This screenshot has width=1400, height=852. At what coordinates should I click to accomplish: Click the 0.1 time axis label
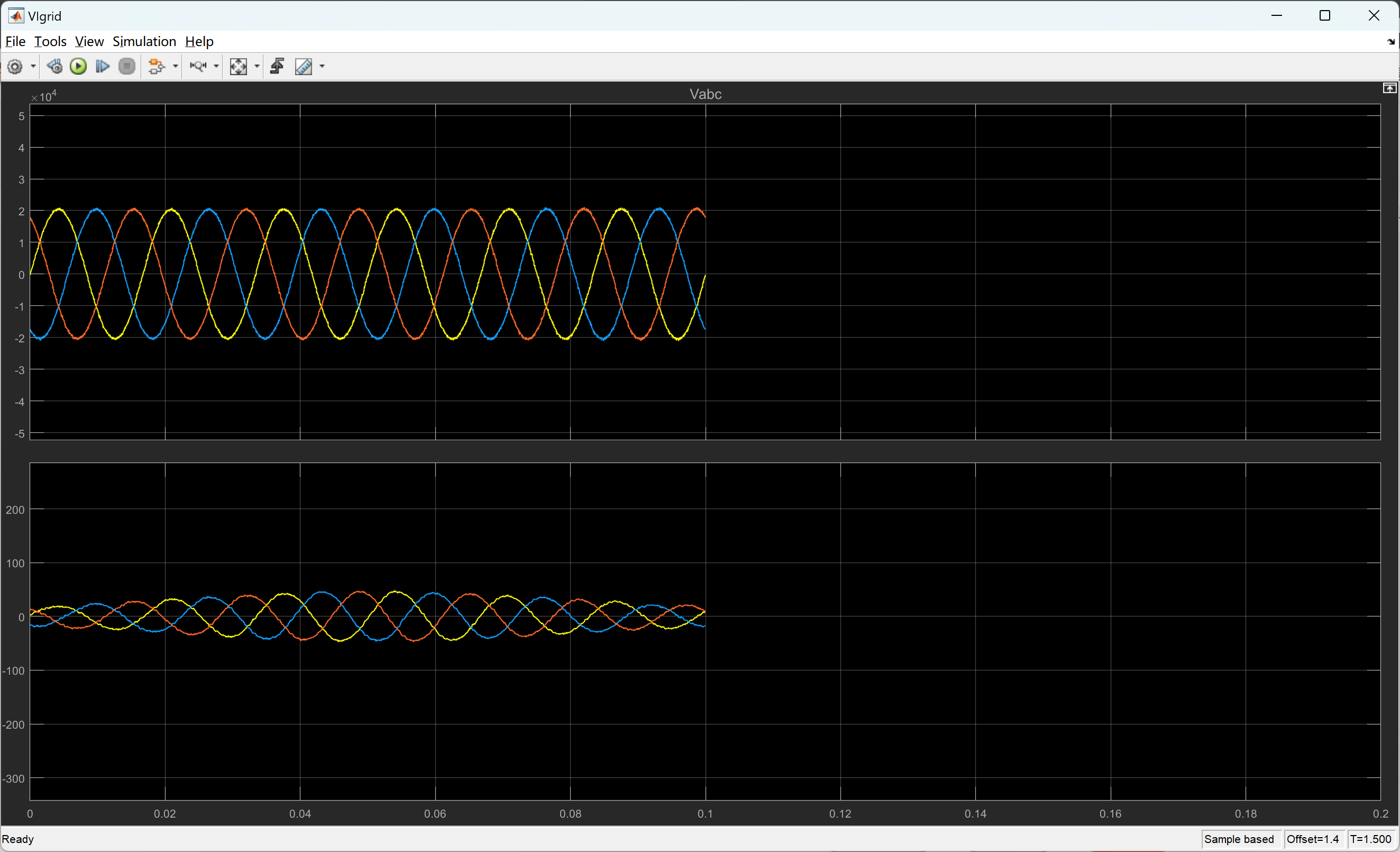click(x=705, y=813)
